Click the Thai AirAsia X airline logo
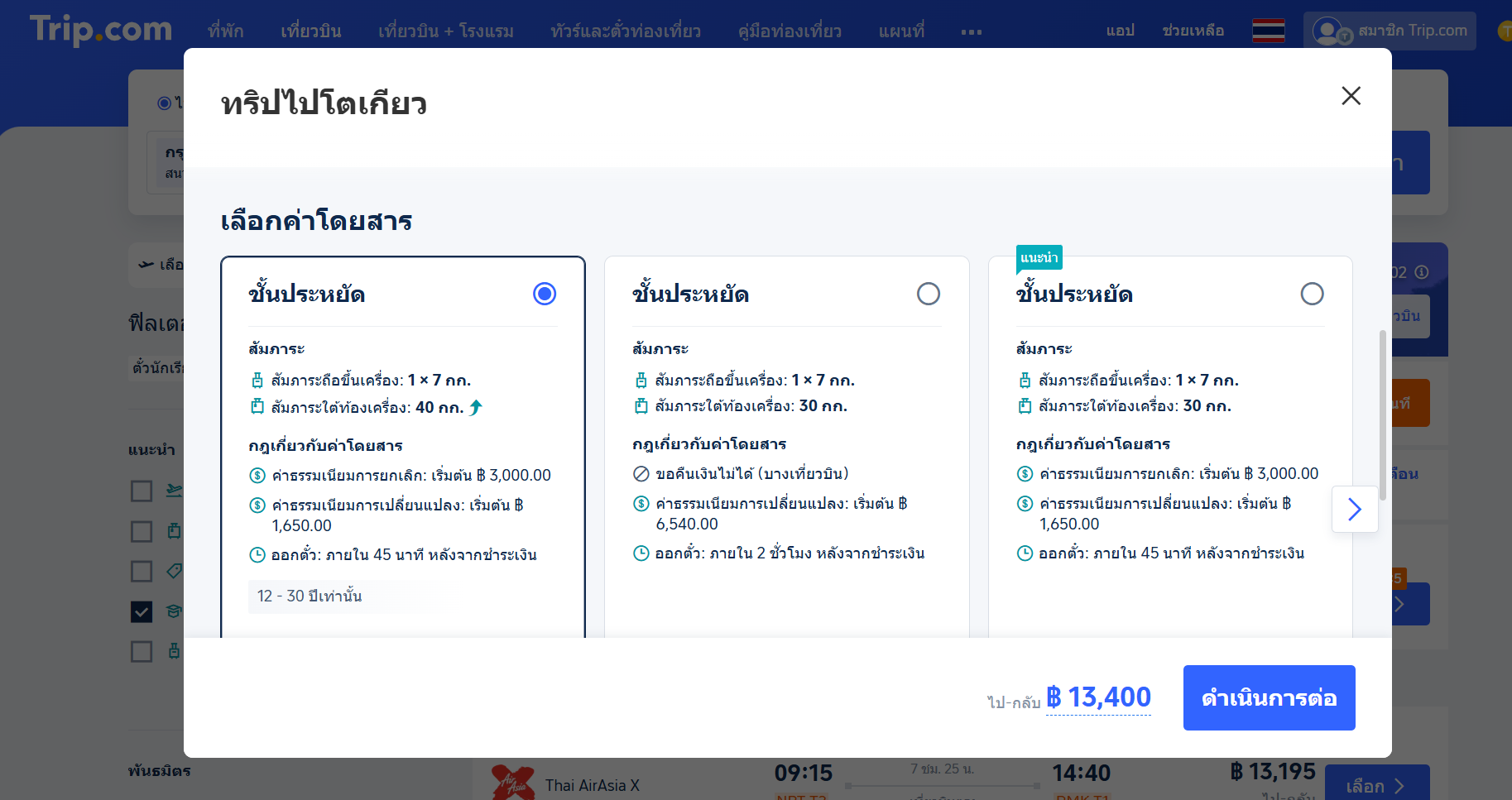This screenshot has height=800, width=1512. point(512,783)
